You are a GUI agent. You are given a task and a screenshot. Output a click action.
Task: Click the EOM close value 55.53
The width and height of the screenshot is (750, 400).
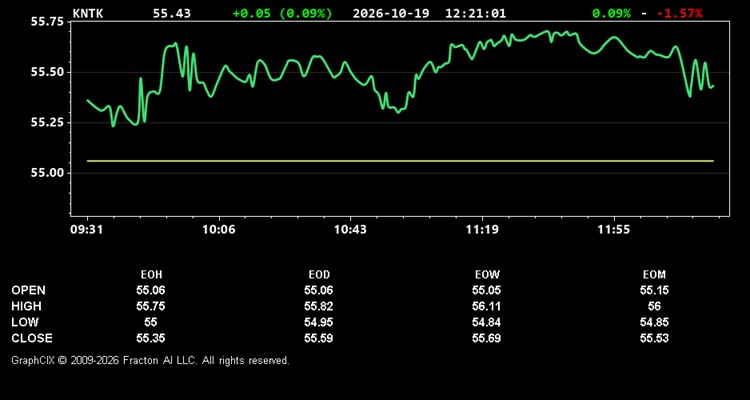(654, 338)
